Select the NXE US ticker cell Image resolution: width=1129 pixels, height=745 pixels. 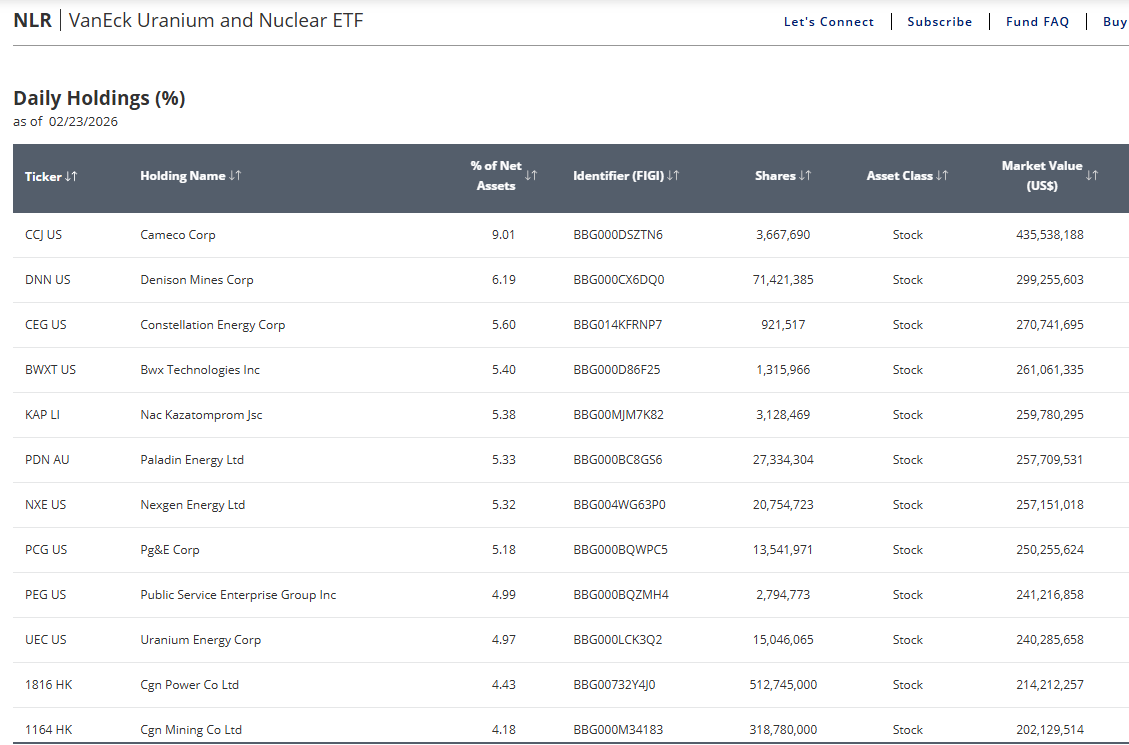coord(45,505)
